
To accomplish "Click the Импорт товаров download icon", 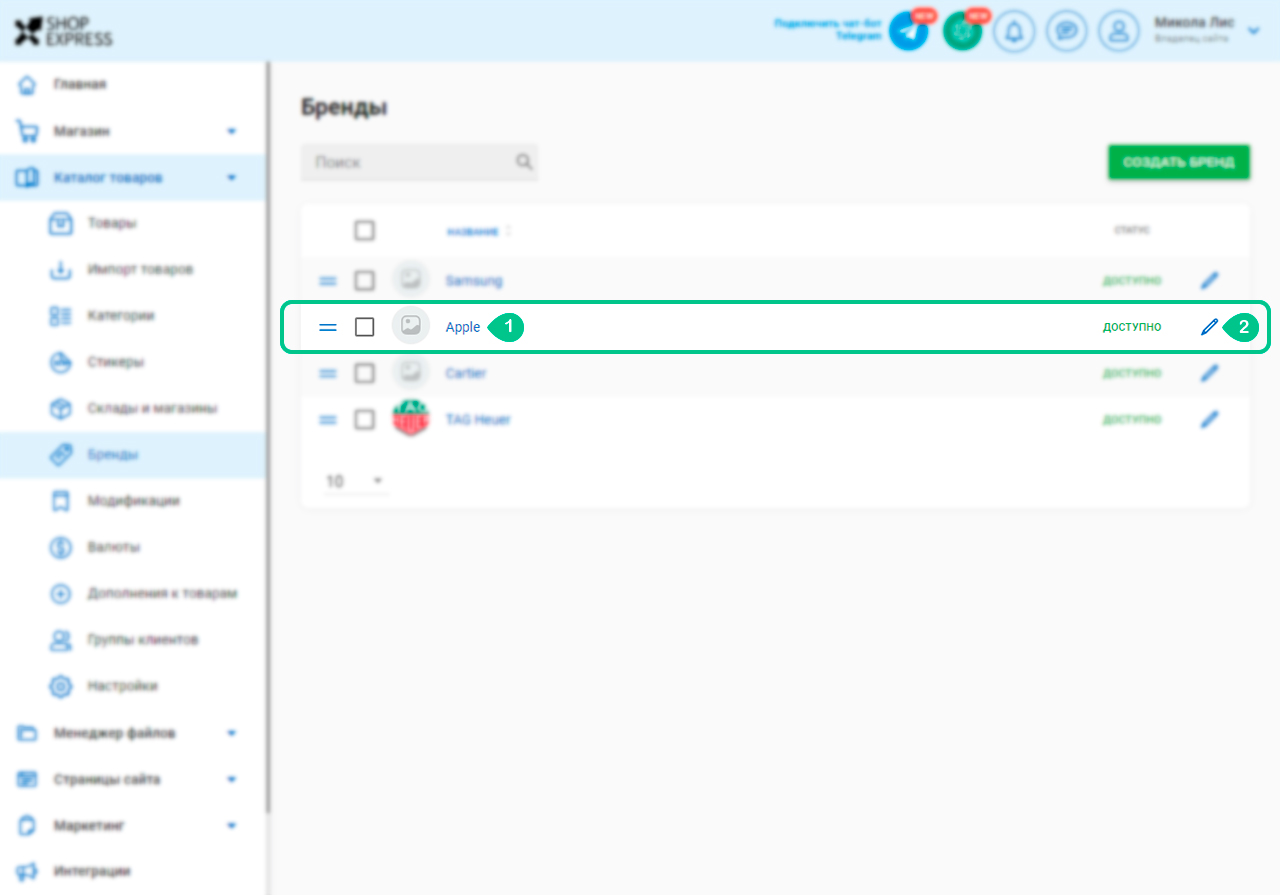I will pos(61,270).
